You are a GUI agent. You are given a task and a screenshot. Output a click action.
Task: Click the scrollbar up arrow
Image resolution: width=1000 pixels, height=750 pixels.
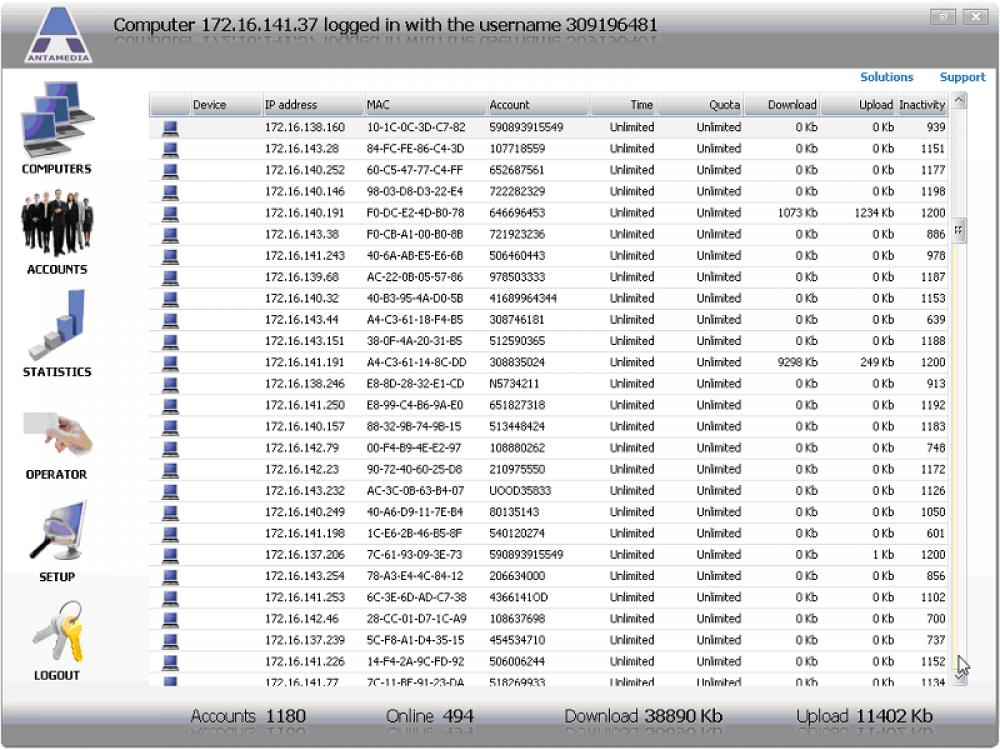tap(957, 99)
